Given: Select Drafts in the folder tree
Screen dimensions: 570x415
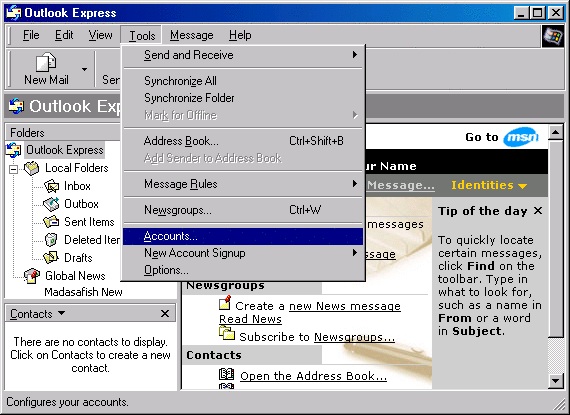Looking at the screenshot, I should pos(78,257).
